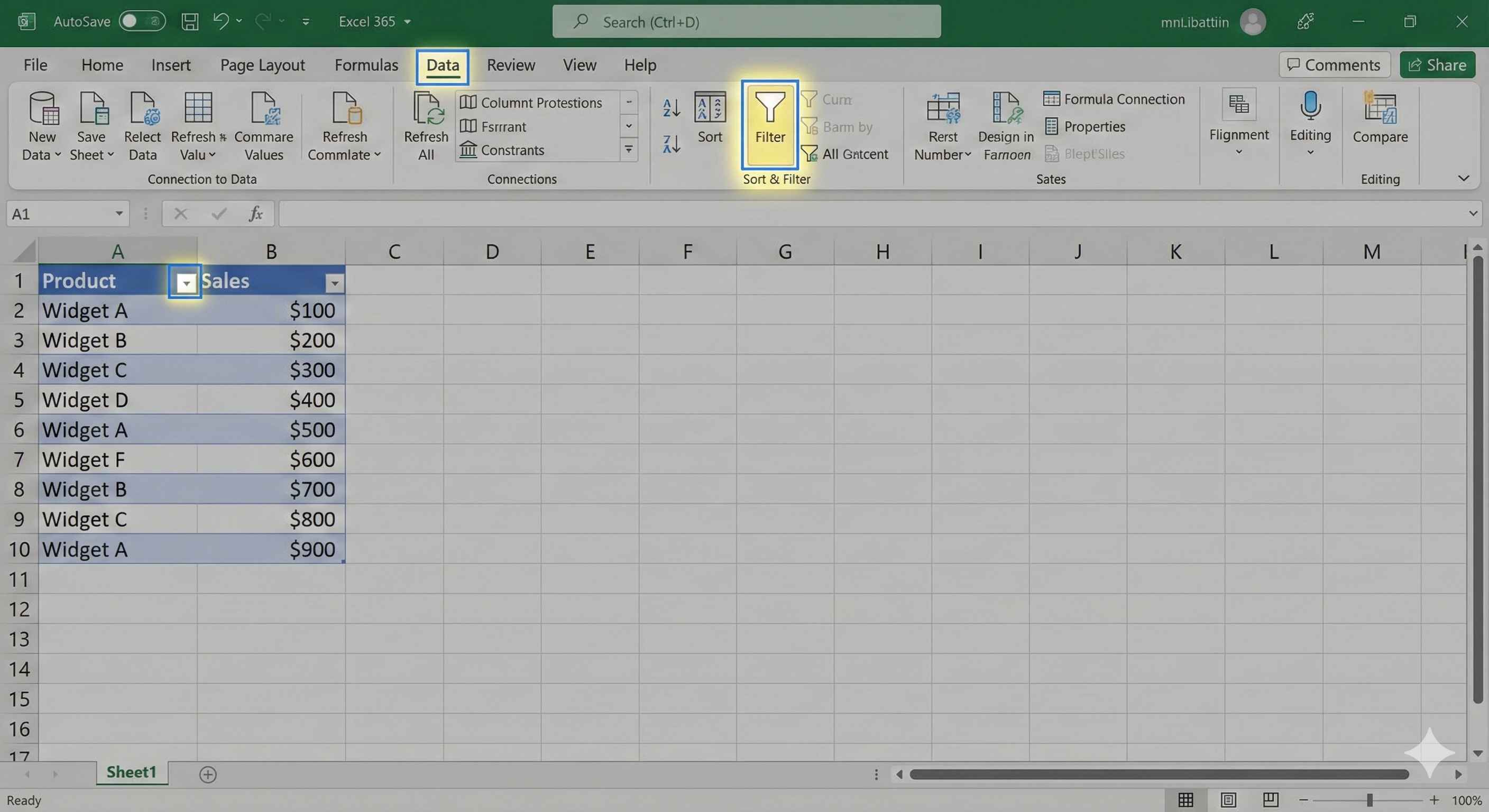Insert function using fx icon
Viewport: 1489px width, 812px height.
pyautogui.click(x=255, y=214)
